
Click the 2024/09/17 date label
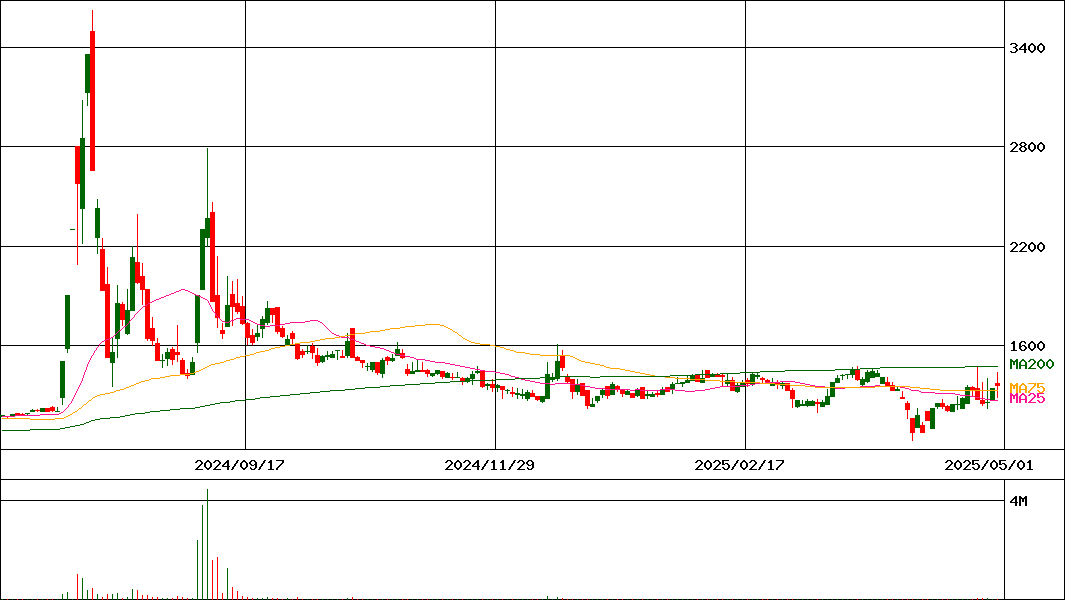[239, 465]
